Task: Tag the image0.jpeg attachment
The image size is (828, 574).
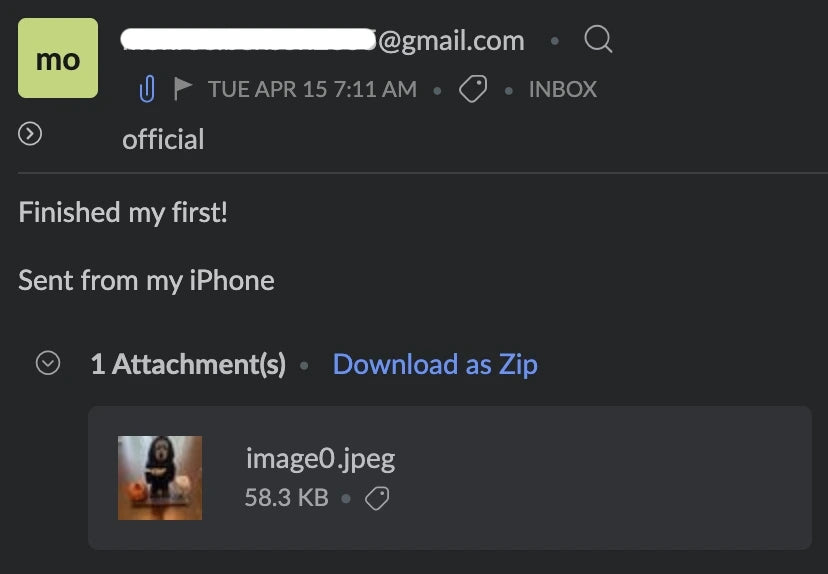Action: [x=377, y=498]
